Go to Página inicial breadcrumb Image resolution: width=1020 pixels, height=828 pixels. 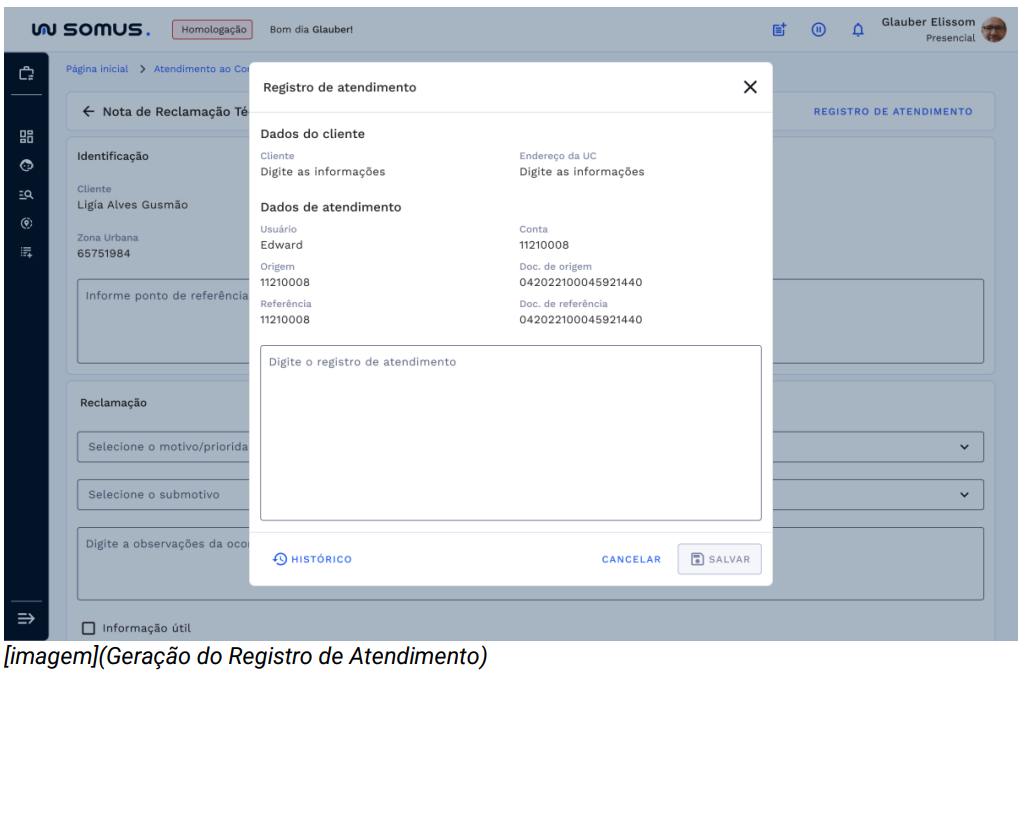click(x=97, y=69)
